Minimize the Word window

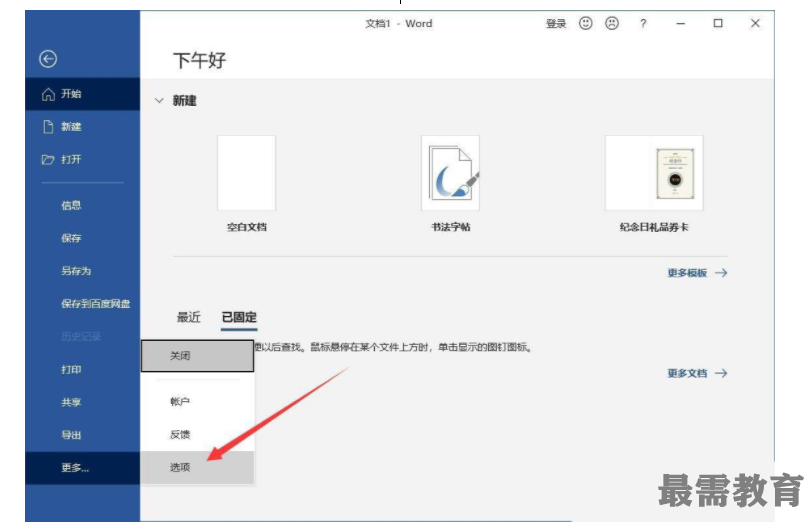pyautogui.click(x=681, y=23)
